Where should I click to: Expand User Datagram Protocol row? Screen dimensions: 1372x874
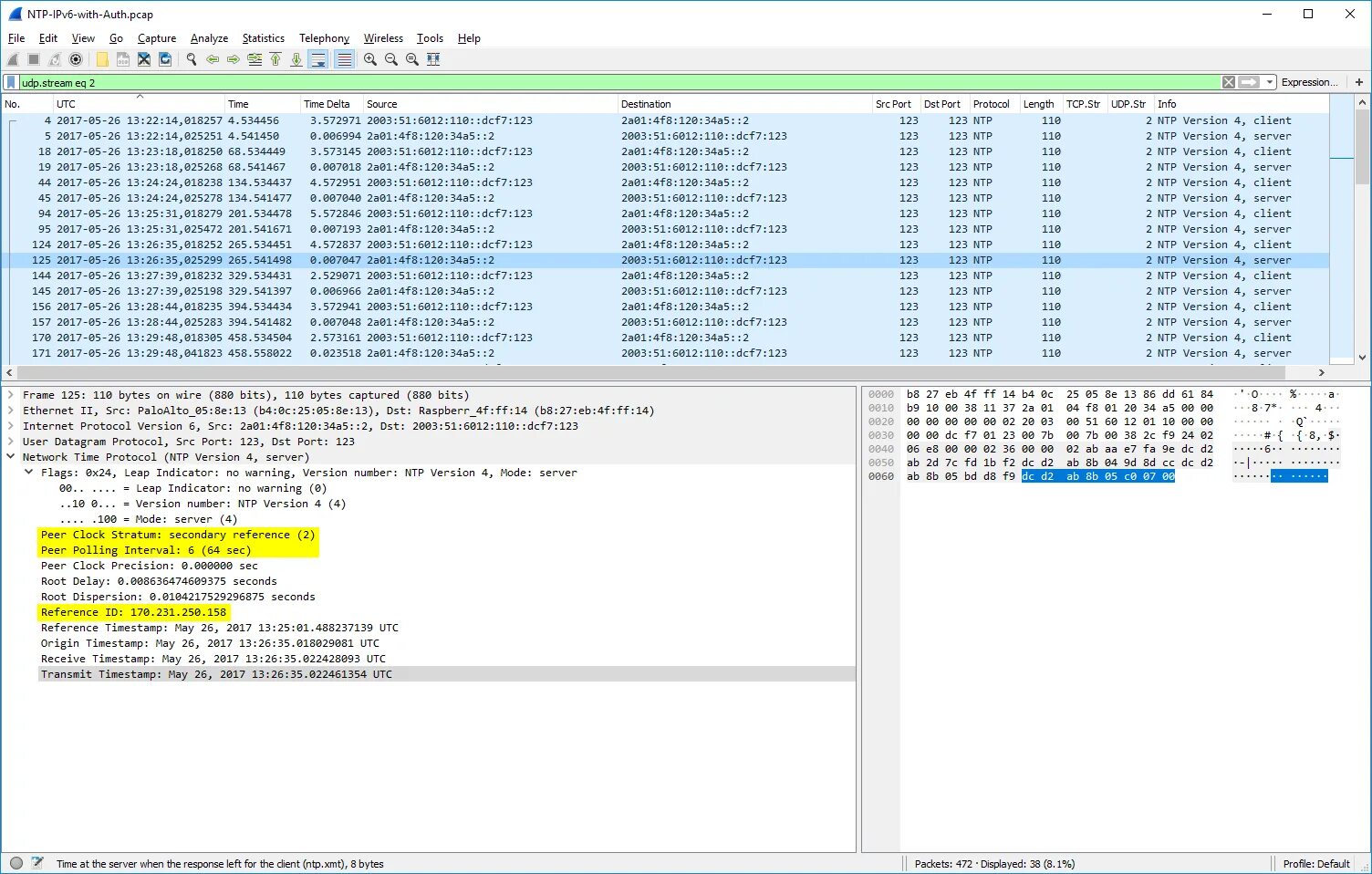[11, 442]
